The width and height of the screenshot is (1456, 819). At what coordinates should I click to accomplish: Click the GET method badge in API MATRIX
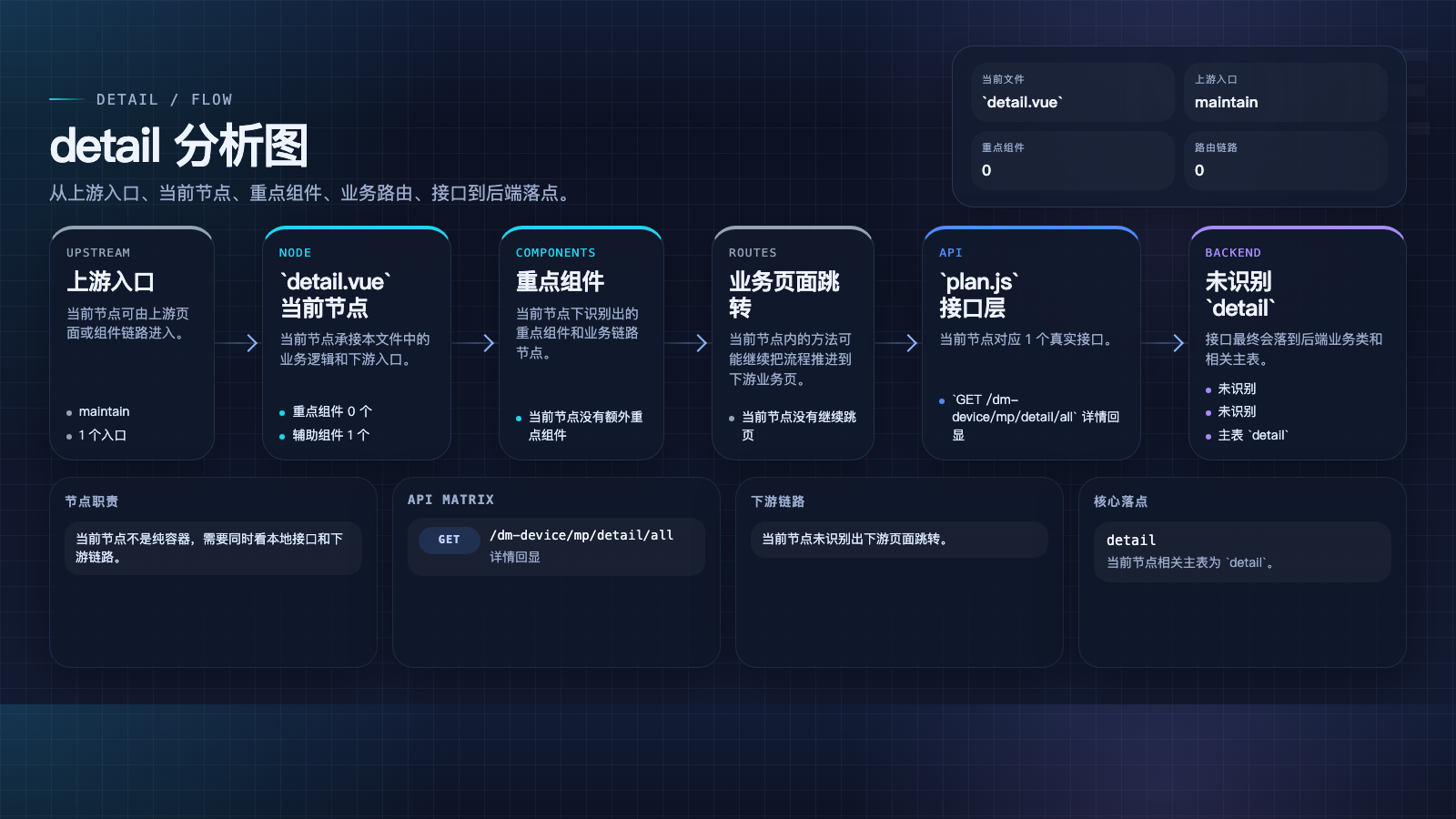(449, 540)
